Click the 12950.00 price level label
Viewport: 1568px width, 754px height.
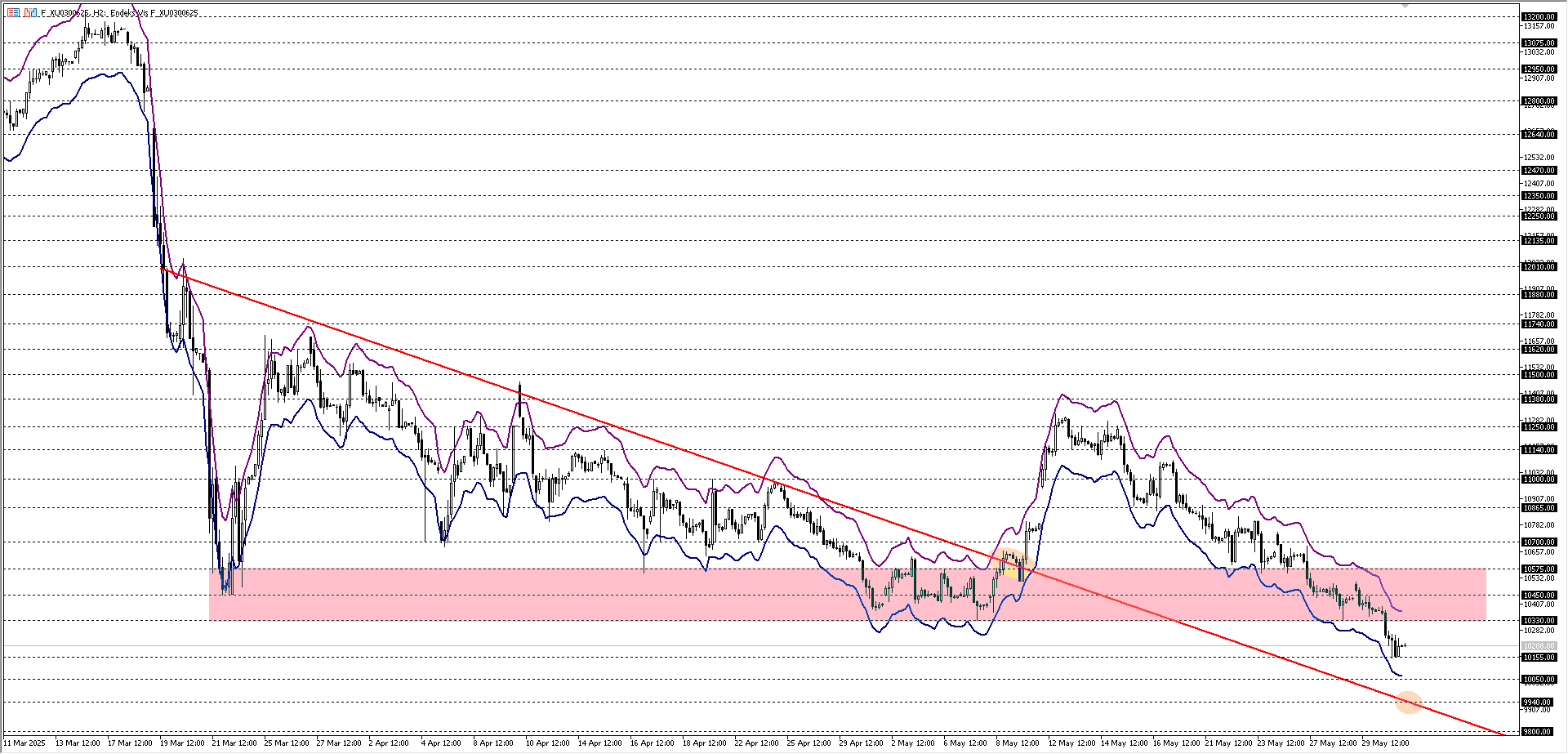1539,69
